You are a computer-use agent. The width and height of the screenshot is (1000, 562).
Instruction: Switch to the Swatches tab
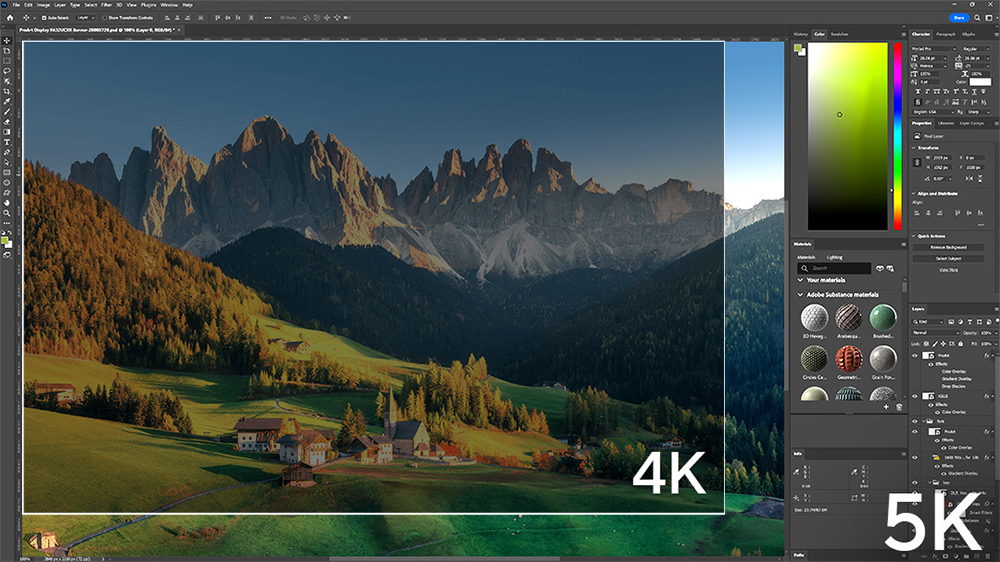point(840,34)
